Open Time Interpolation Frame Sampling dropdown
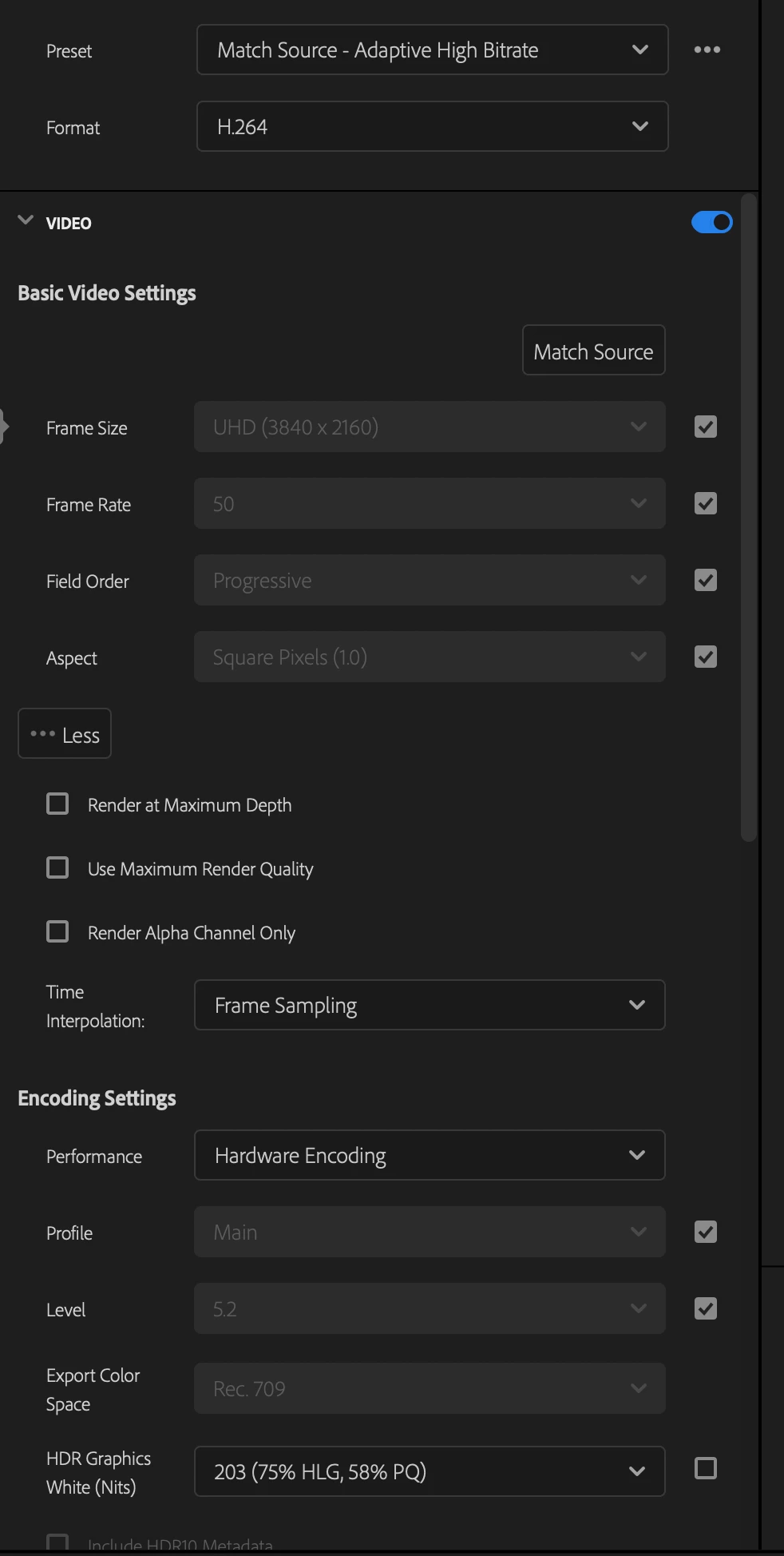 click(x=430, y=1005)
